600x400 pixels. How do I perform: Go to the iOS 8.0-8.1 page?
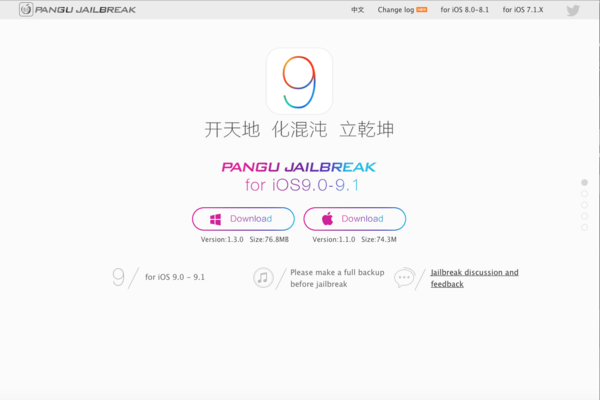(465, 10)
